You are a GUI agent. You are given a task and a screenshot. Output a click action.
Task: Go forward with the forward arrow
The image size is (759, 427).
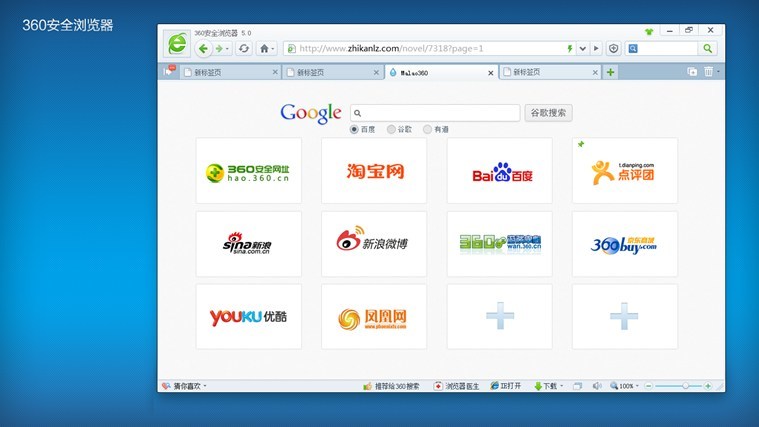point(219,48)
